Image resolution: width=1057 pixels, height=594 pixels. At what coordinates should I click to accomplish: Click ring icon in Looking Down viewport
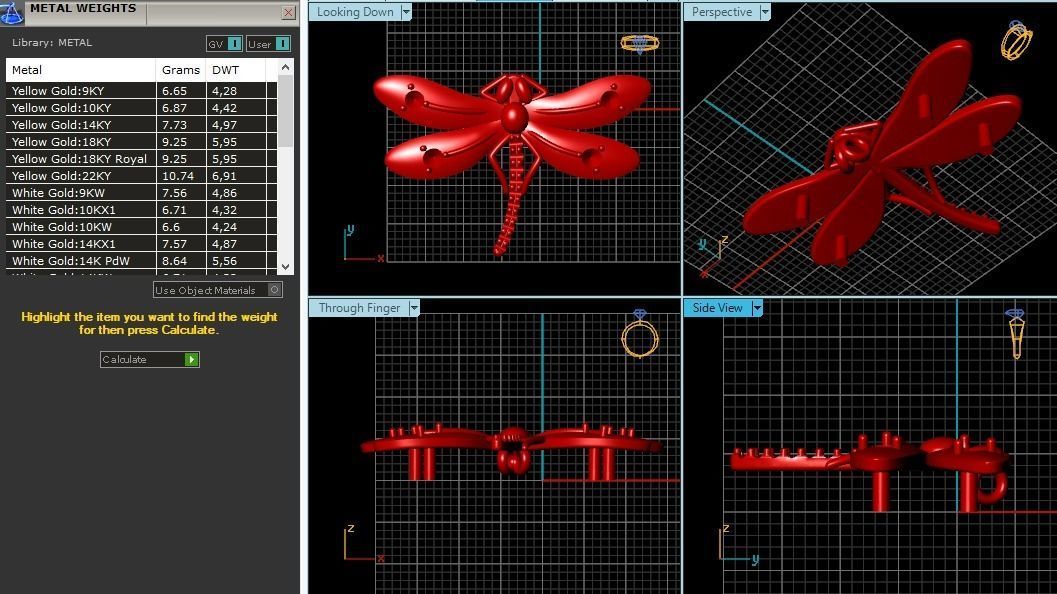pos(640,44)
